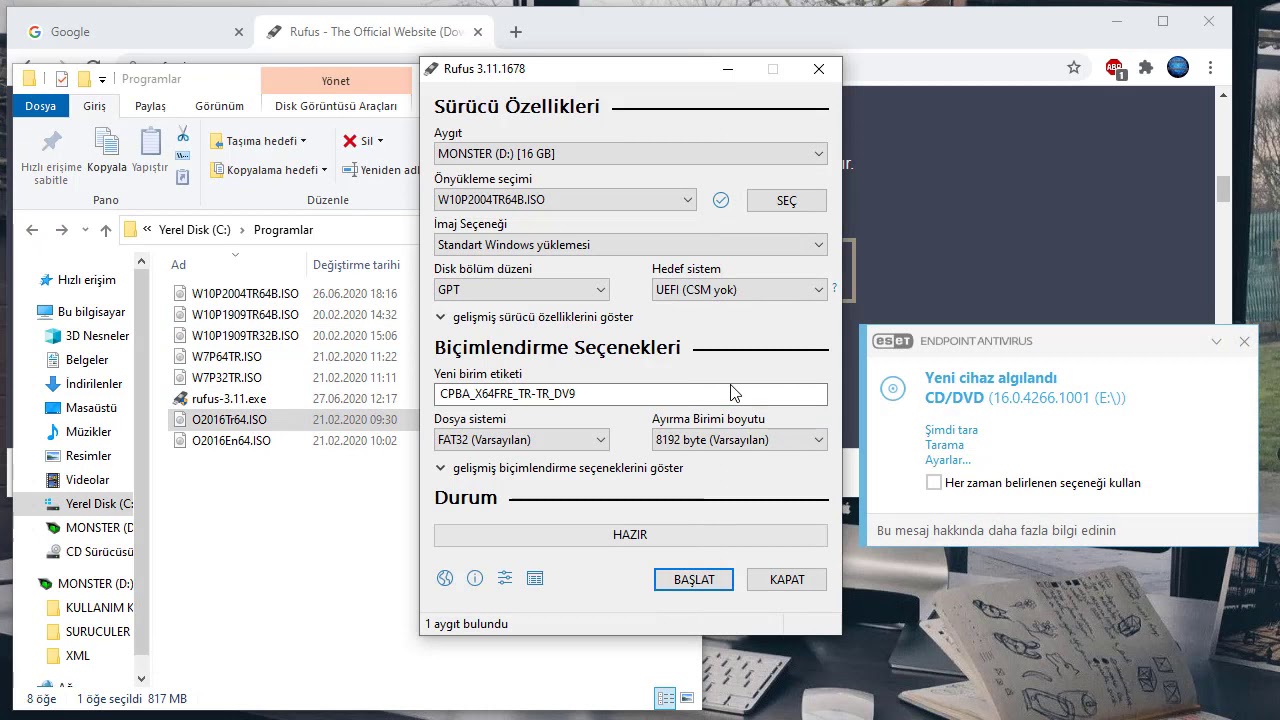Close ESET notification popup
Screen dimensions: 1280x720
pyautogui.click(x=1244, y=341)
